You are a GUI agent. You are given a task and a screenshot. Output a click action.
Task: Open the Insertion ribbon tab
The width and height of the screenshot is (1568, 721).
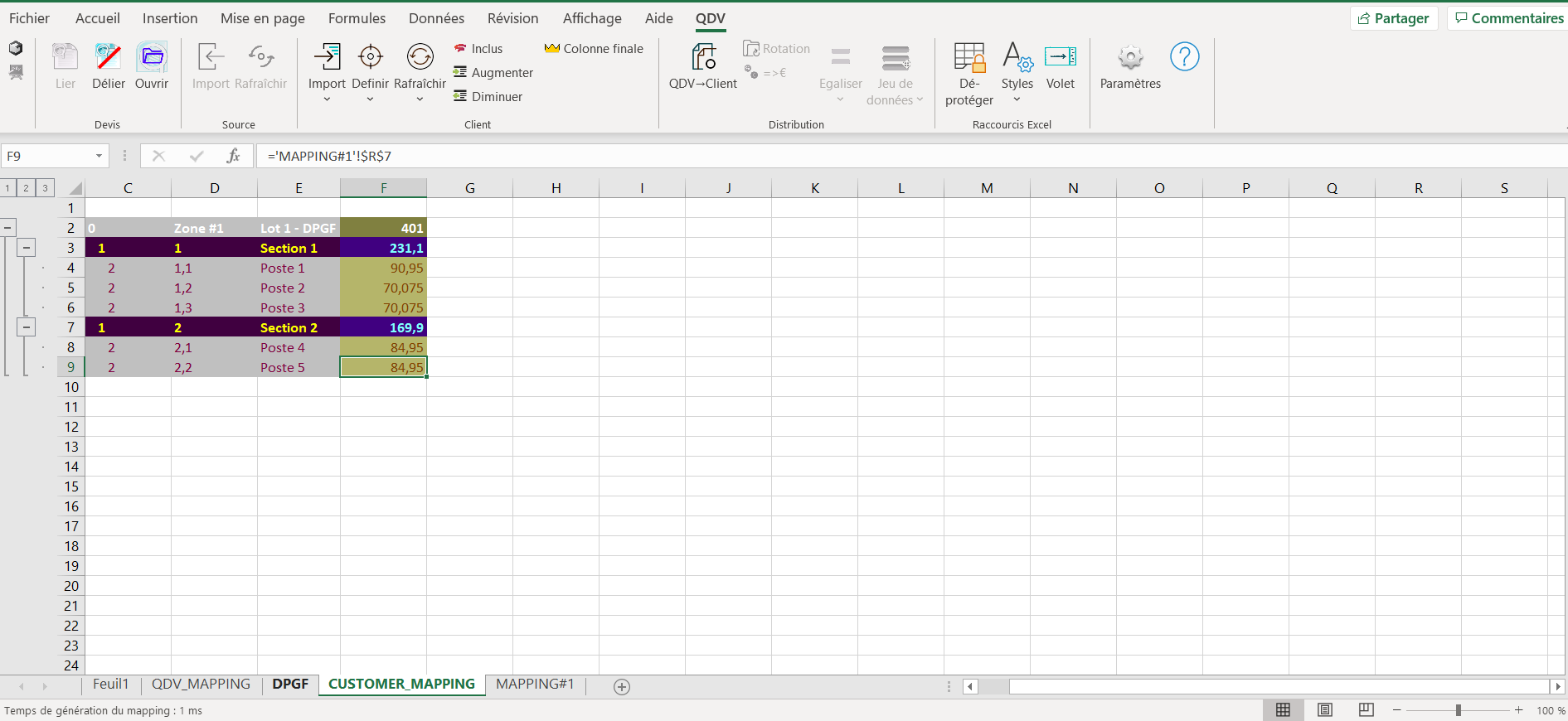click(x=170, y=18)
